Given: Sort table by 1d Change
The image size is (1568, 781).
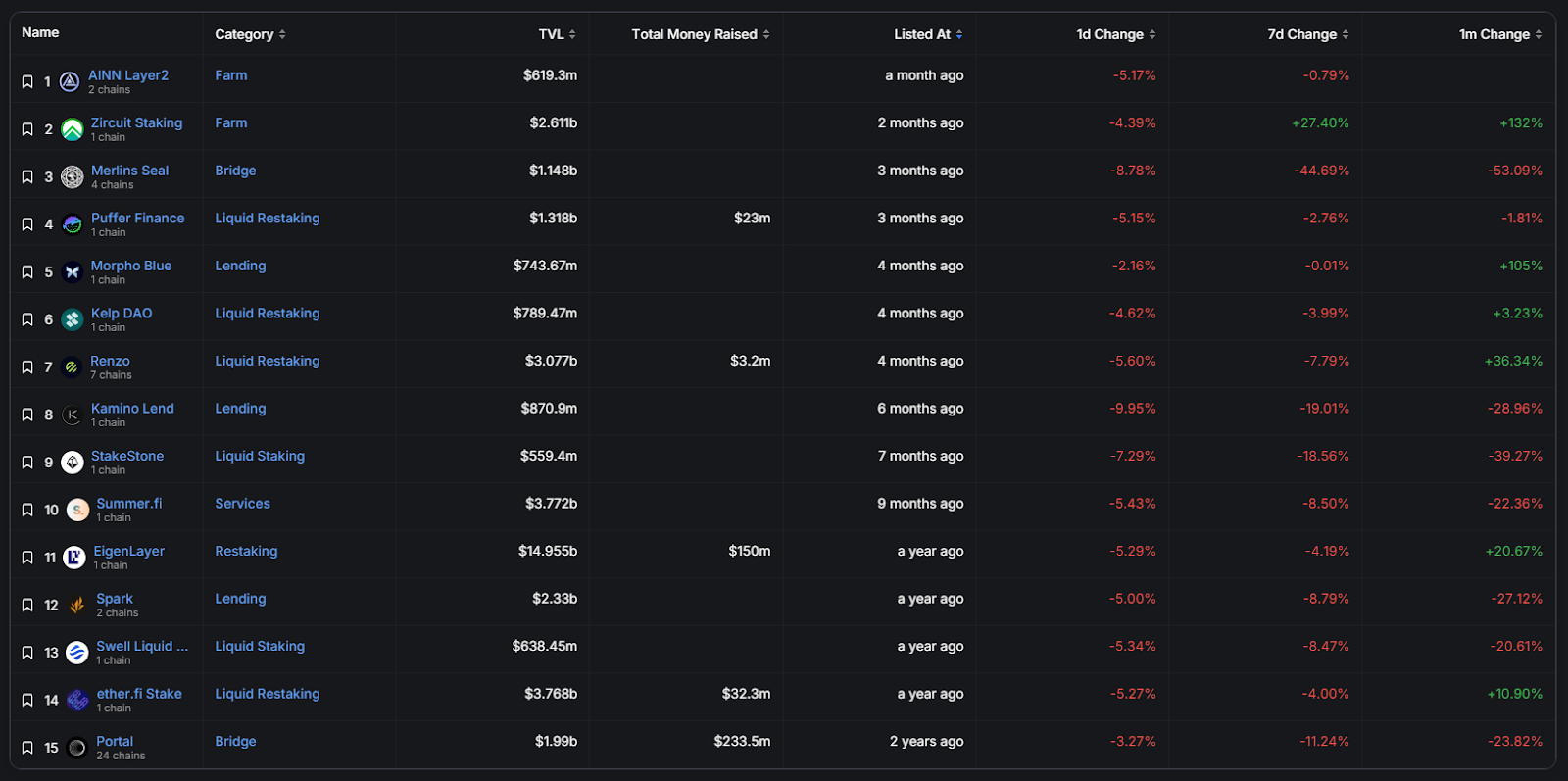Looking at the screenshot, I should (1116, 34).
